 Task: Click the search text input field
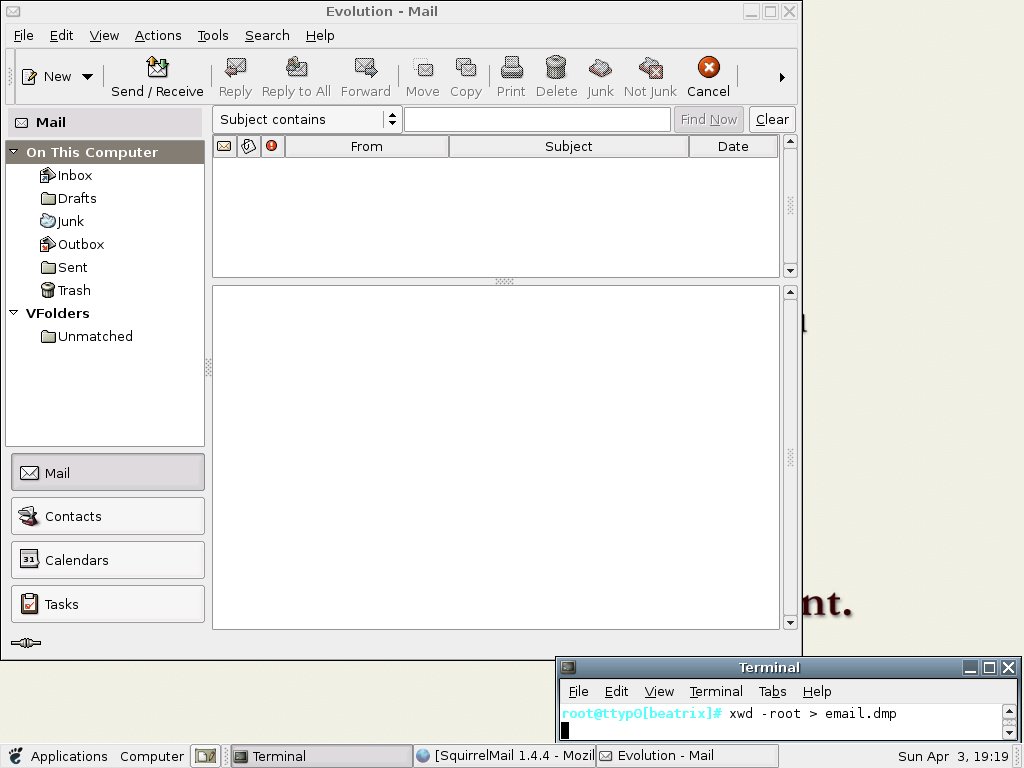click(x=537, y=120)
